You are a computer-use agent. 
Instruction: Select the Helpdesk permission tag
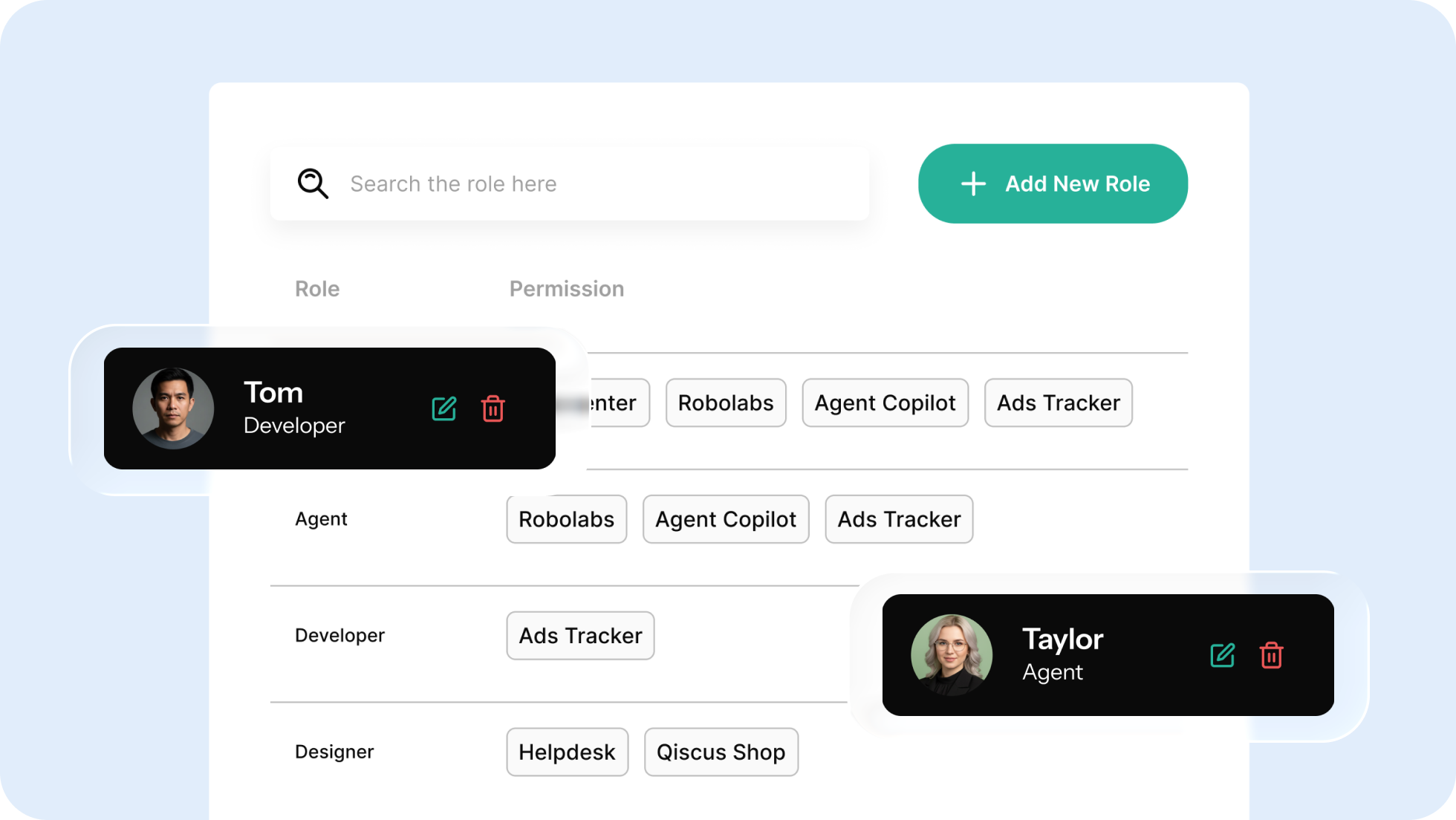(567, 752)
